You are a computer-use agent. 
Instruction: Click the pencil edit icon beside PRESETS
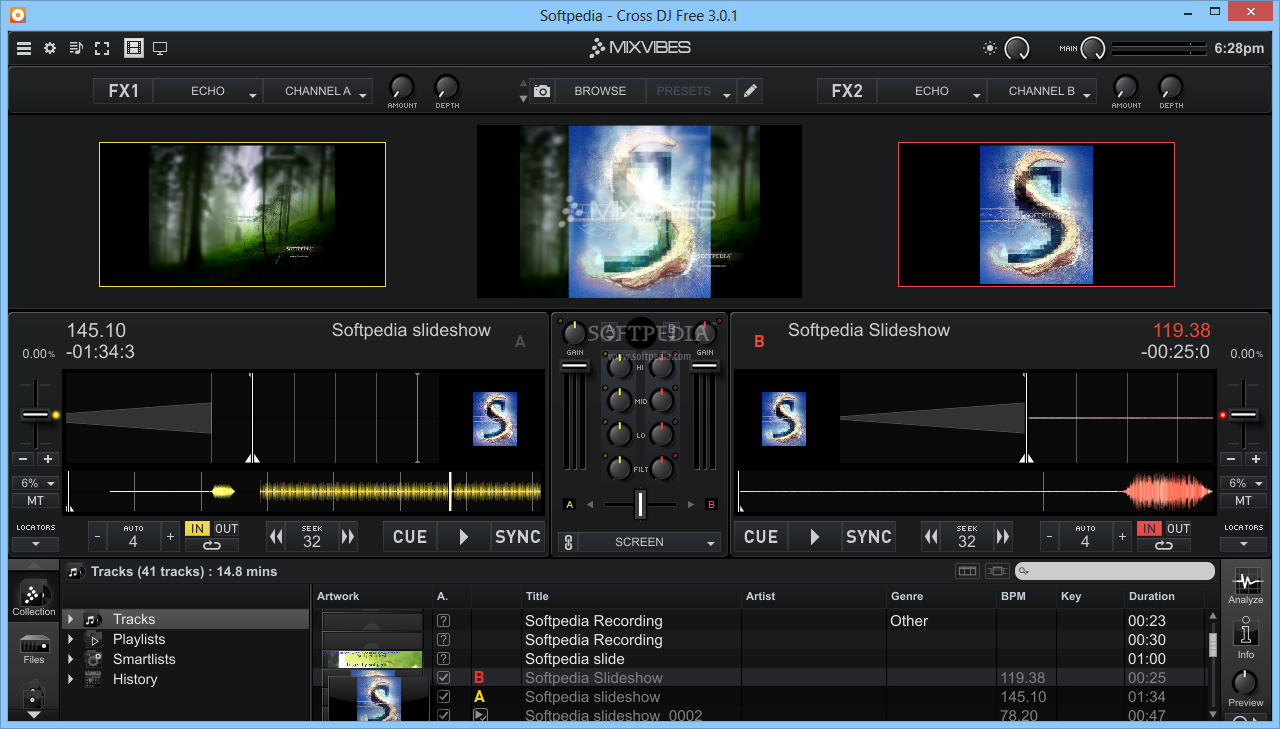[x=751, y=91]
